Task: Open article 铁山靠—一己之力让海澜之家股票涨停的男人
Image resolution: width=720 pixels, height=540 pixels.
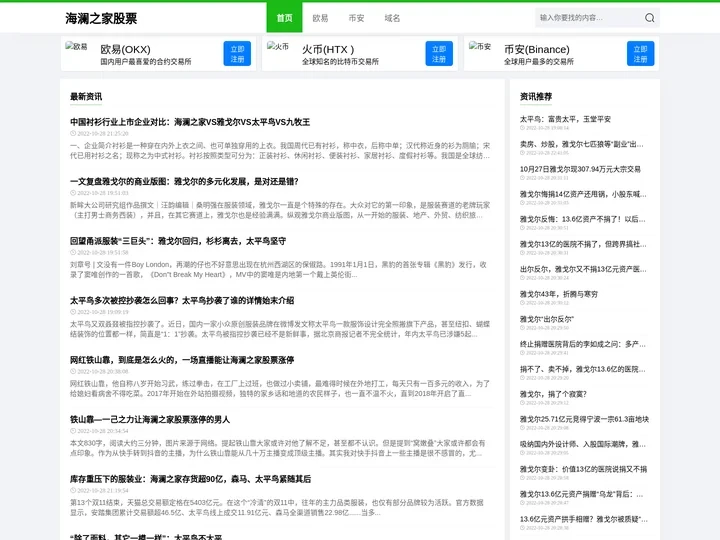Action: coord(150,419)
